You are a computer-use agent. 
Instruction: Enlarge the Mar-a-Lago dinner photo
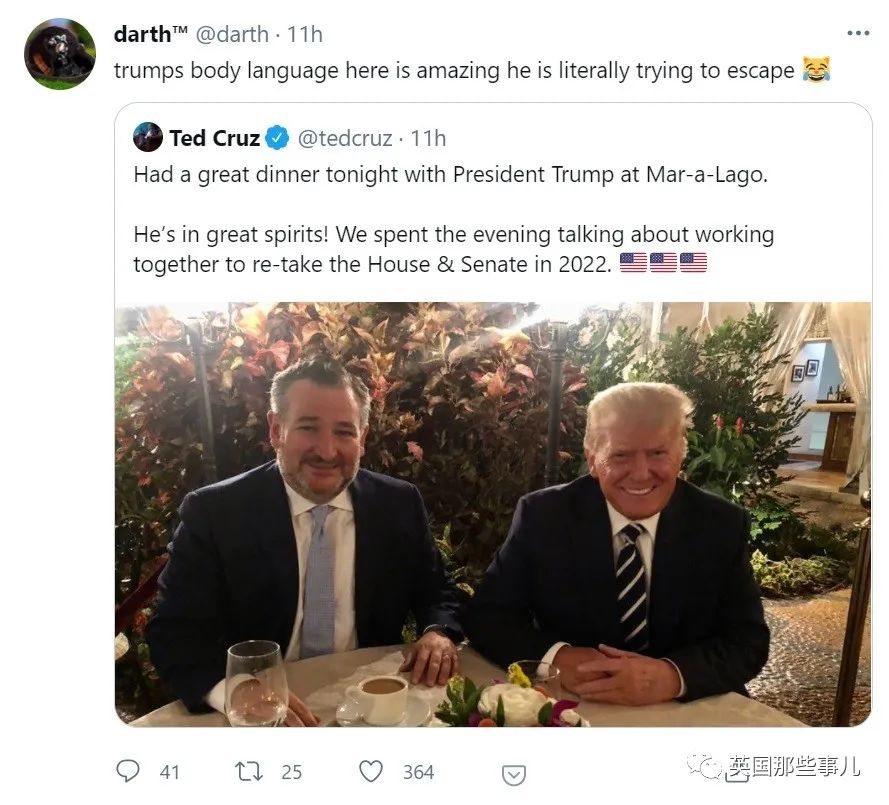click(493, 514)
